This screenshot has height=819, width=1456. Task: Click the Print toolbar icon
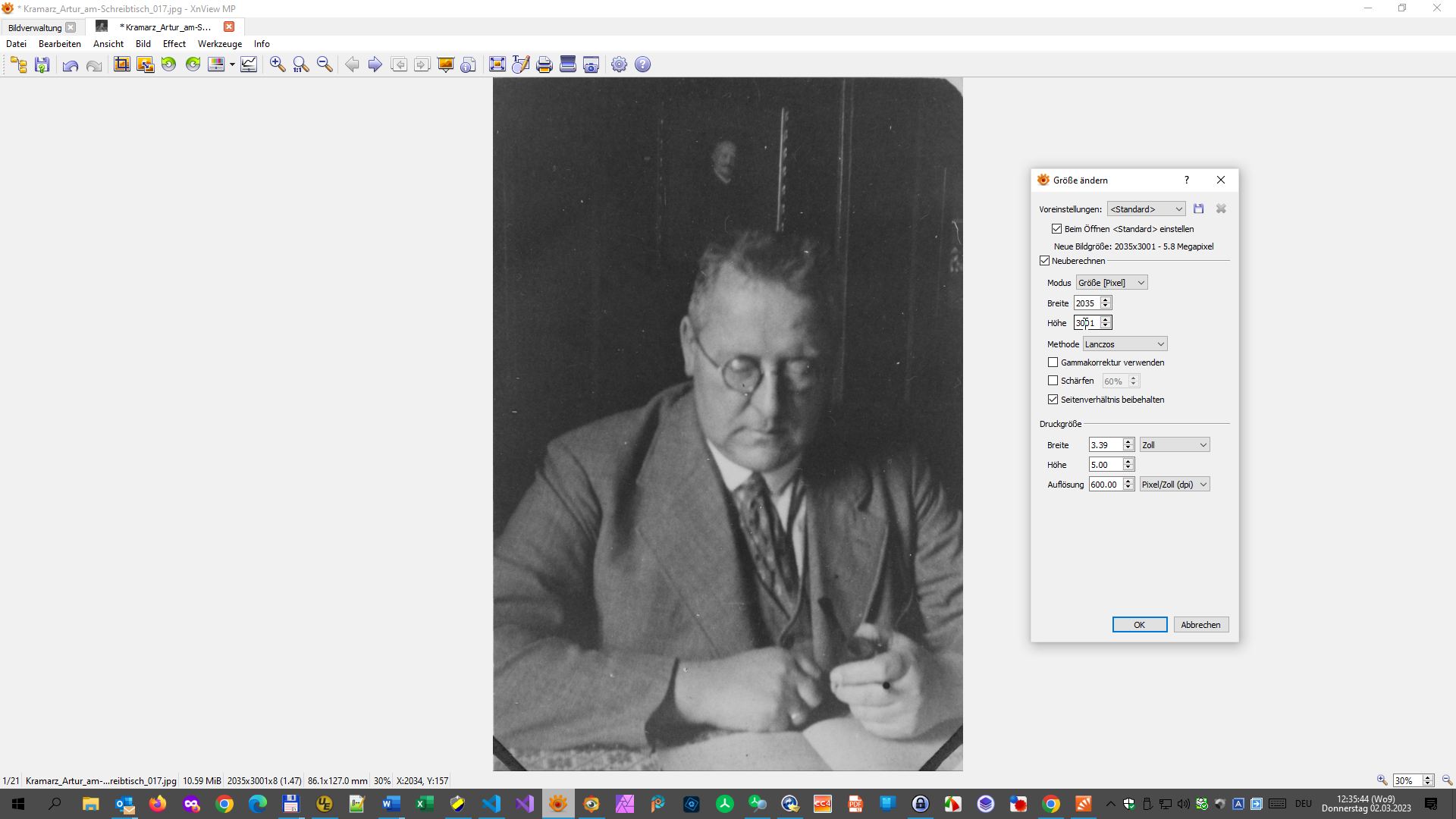pos(544,64)
